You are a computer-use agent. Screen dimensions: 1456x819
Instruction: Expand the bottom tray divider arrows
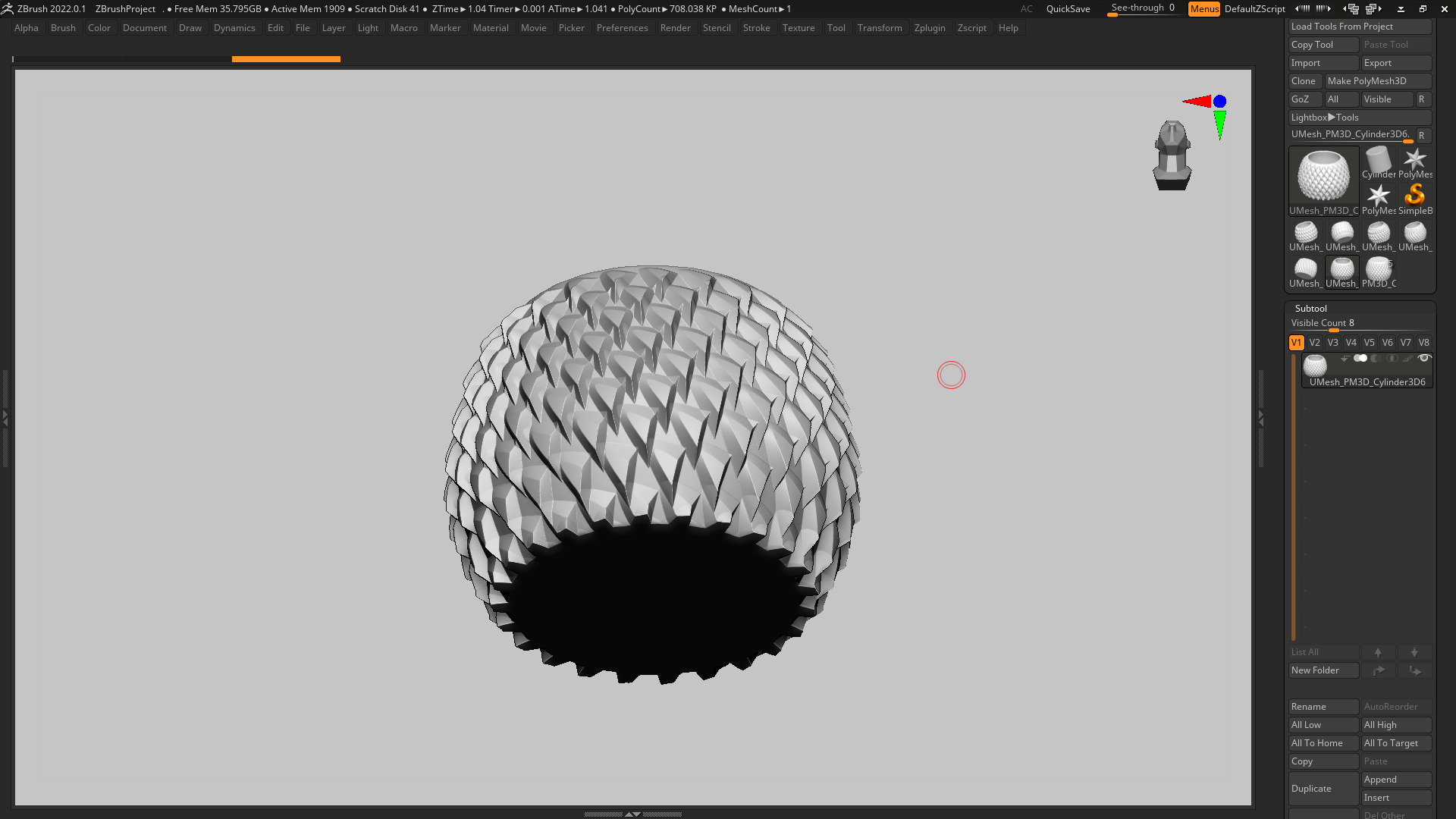632,814
